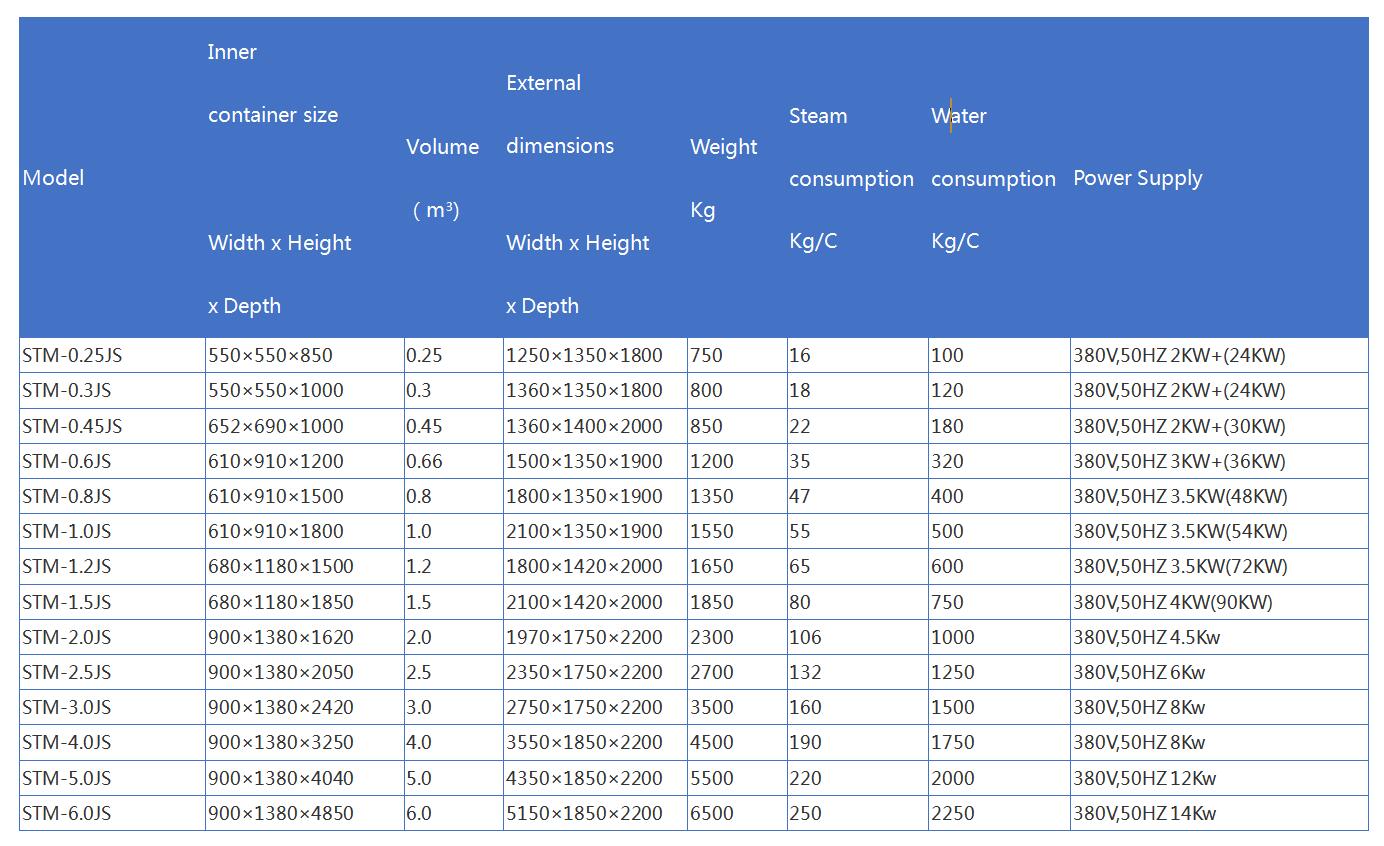
Task: Click the Weight Kg header cell
Action: 723,178
